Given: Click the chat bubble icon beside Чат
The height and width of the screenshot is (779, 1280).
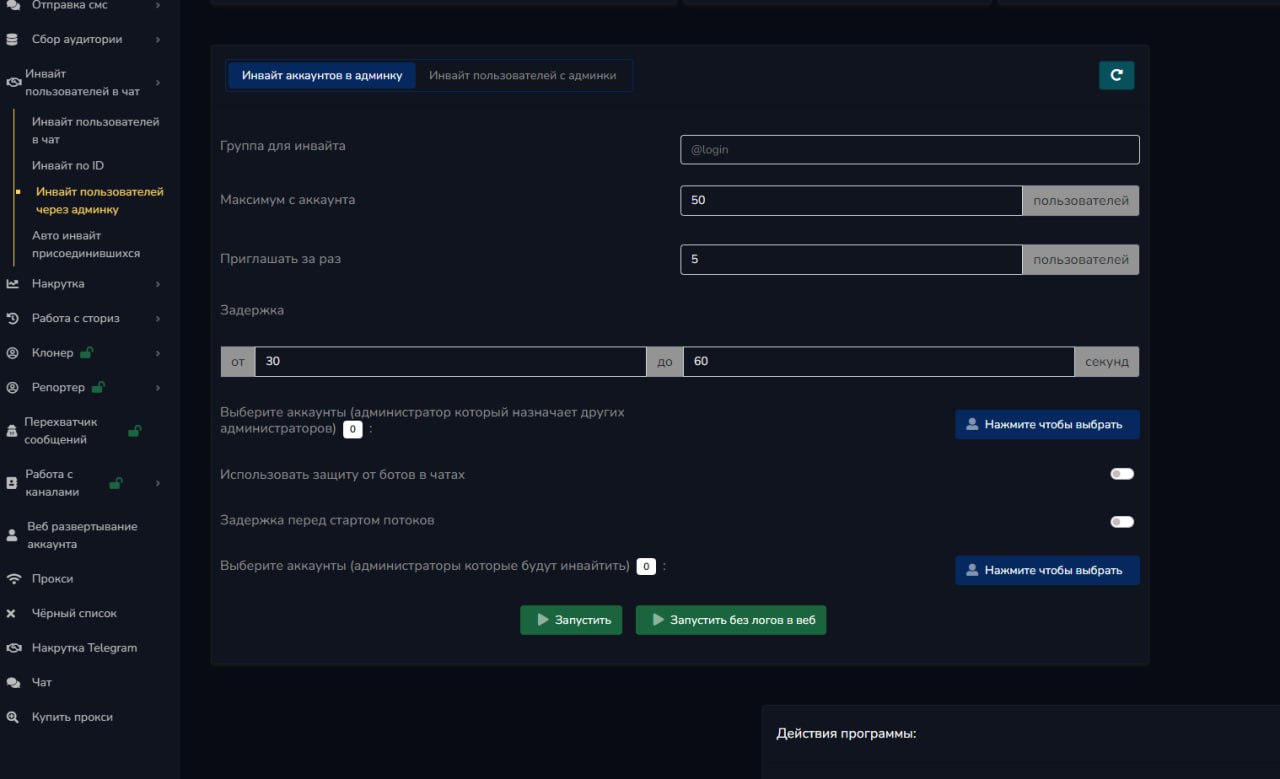Looking at the screenshot, I should [x=13, y=683].
